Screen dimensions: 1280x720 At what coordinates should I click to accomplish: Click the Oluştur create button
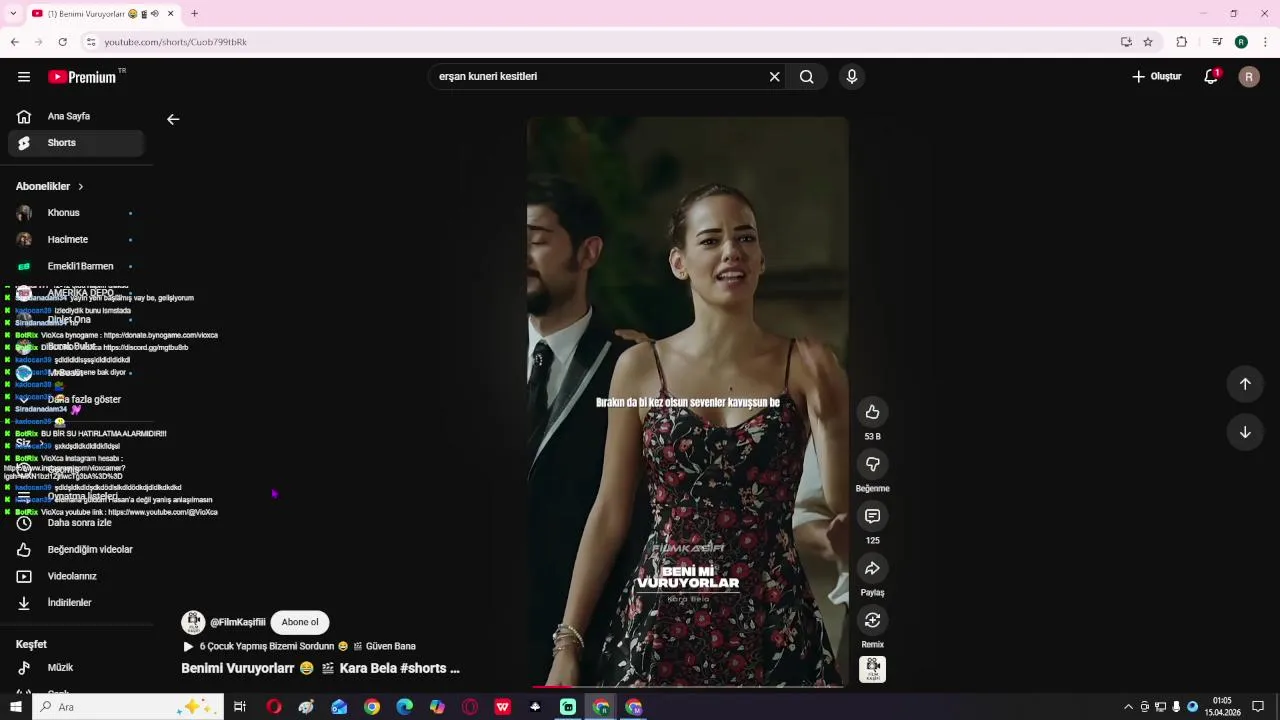[x=1156, y=77]
